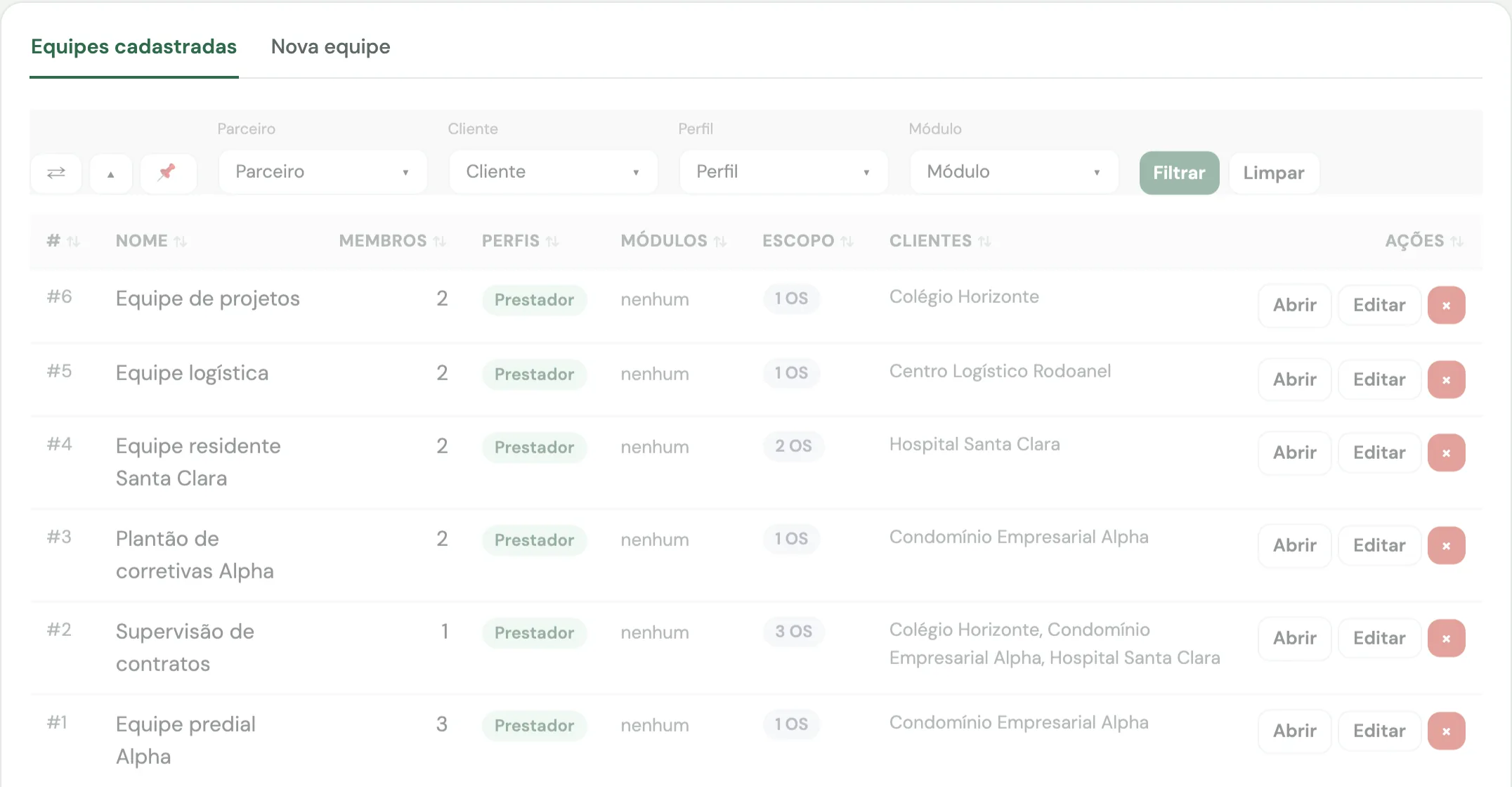Image resolution: width=1512 pixels, height=787 pixels.
Task: Expand the Módulo dropdown
Action: 1014,172
